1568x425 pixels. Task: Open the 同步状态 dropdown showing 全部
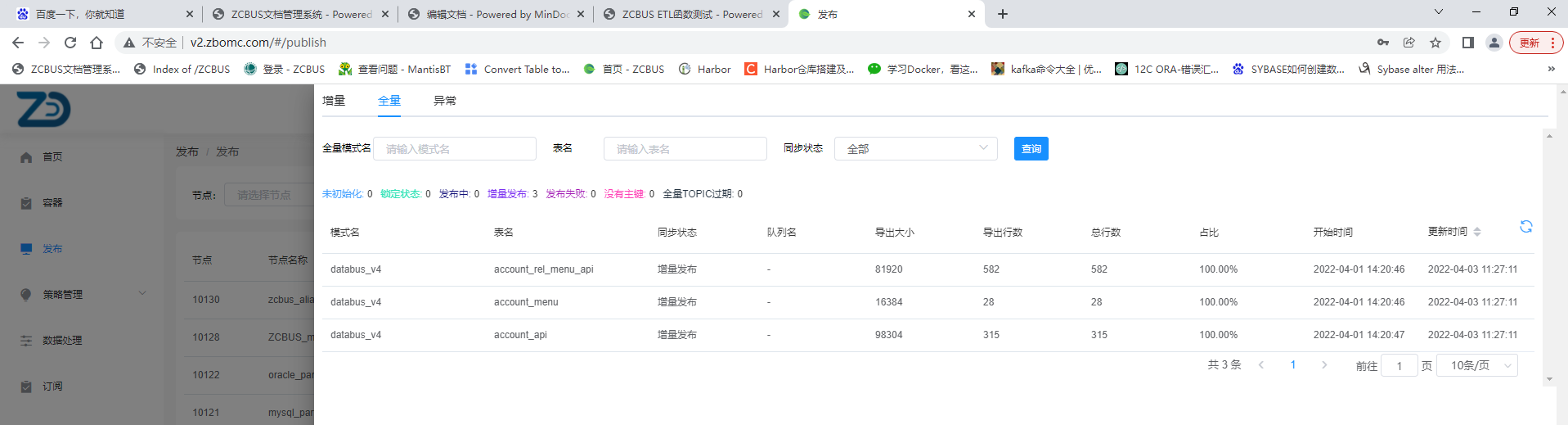pos(915,149)
